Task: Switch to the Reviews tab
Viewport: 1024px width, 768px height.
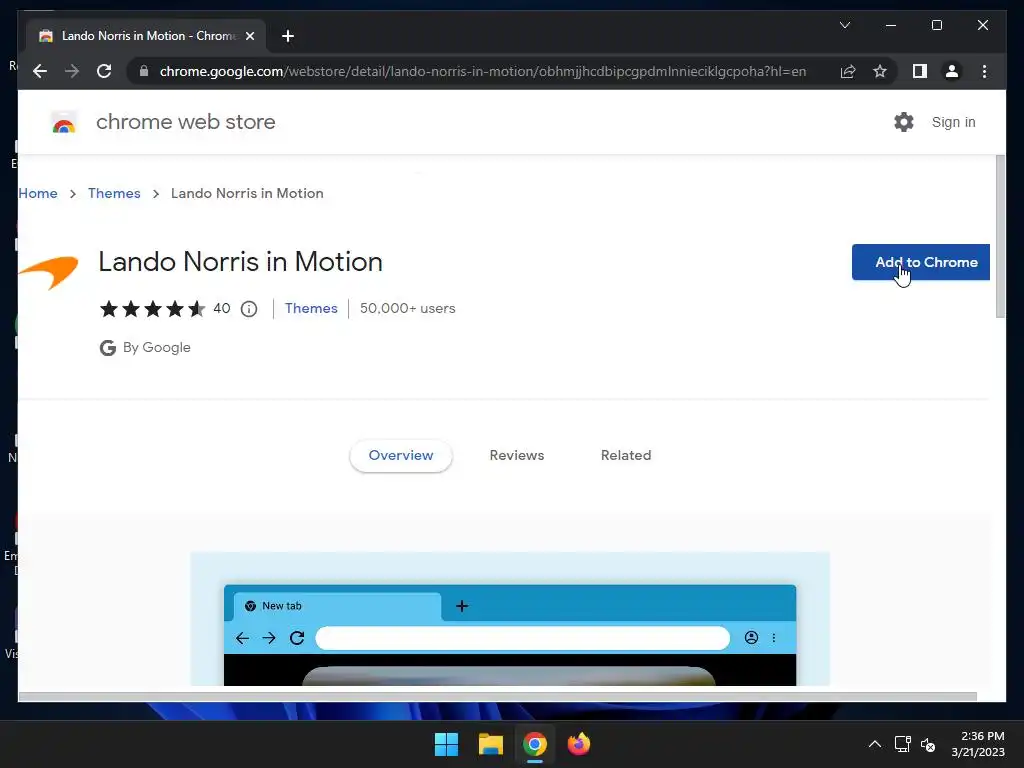Action: 517,455
